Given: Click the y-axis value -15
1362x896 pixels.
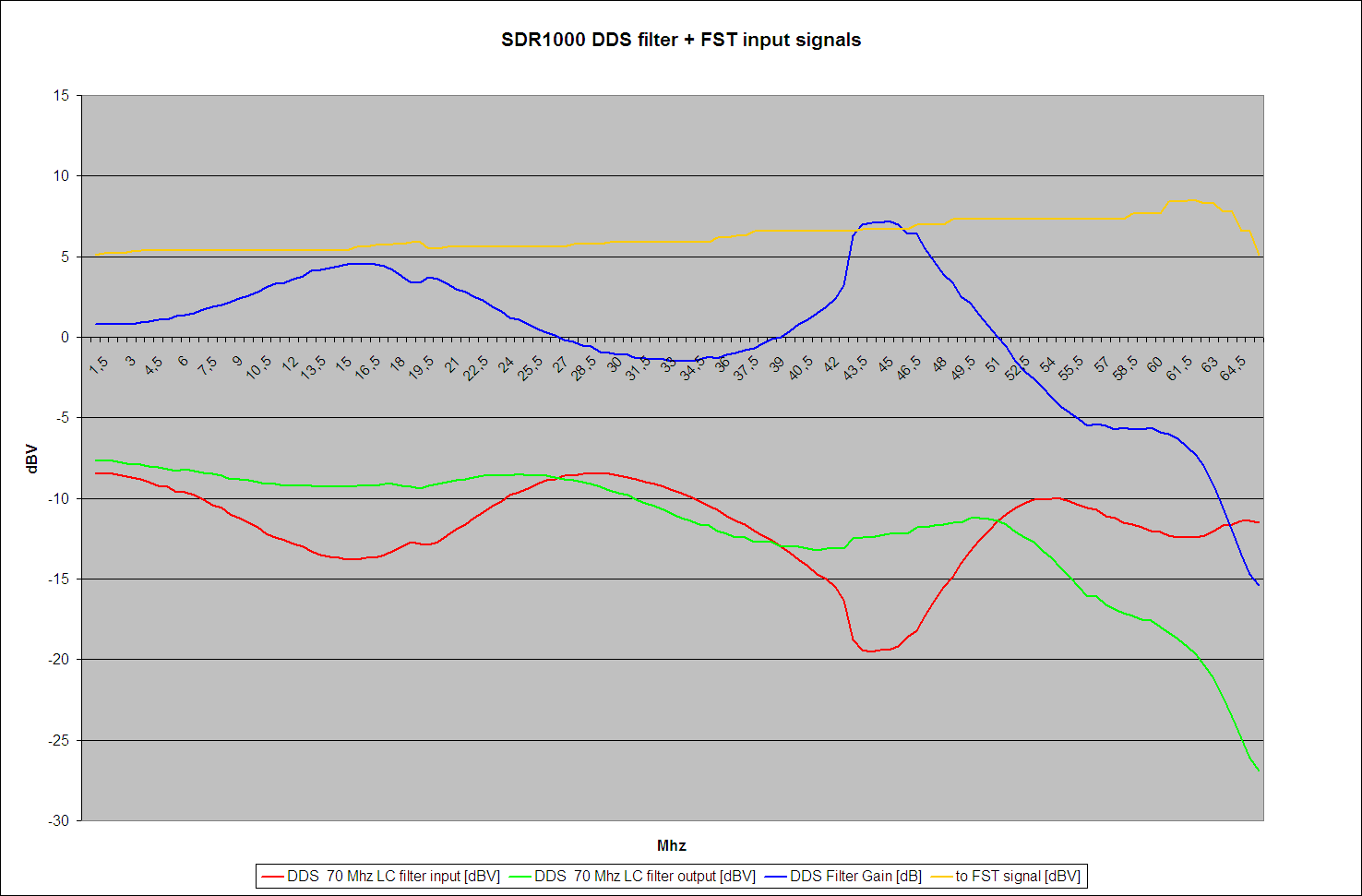Looking at the screenshot, I should point(59,579).
